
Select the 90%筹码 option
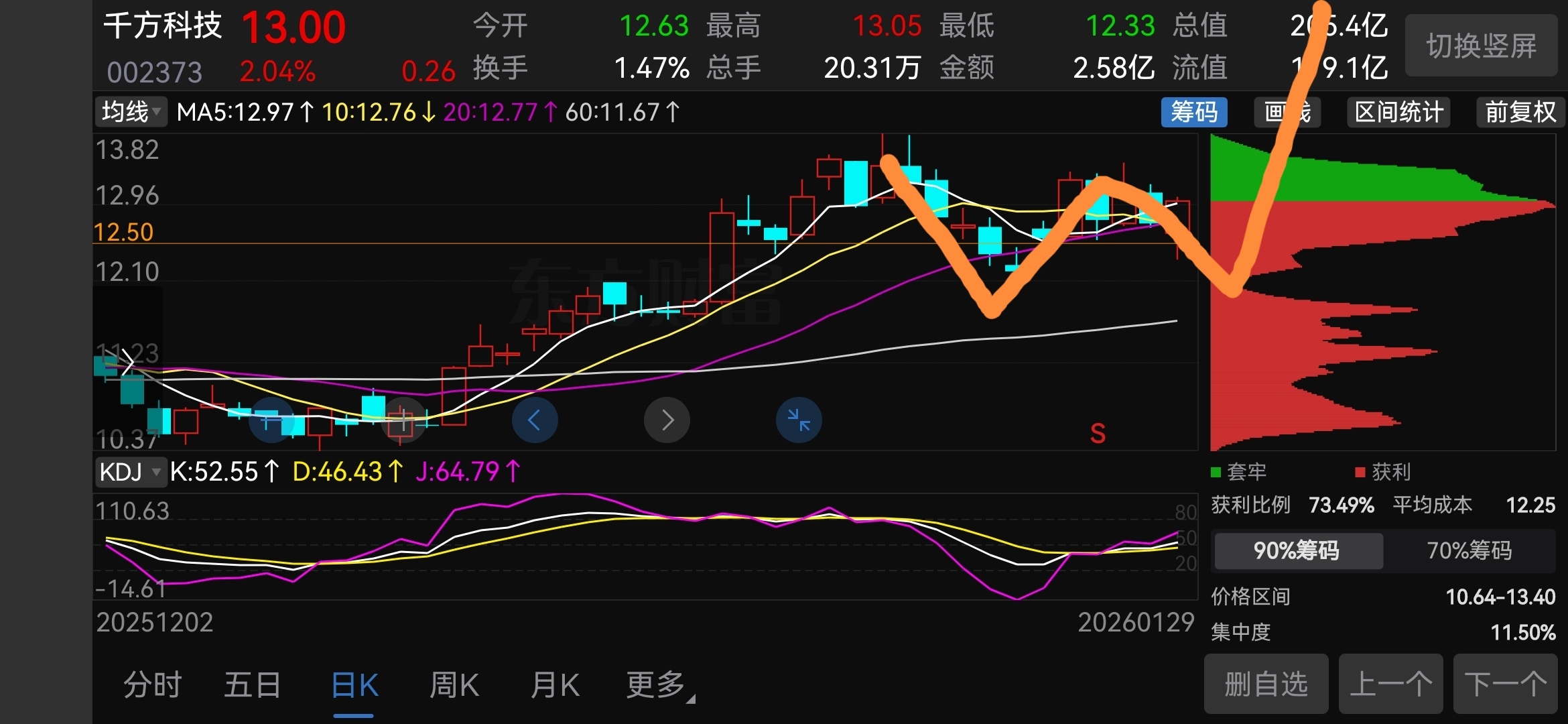(1297, 550)
